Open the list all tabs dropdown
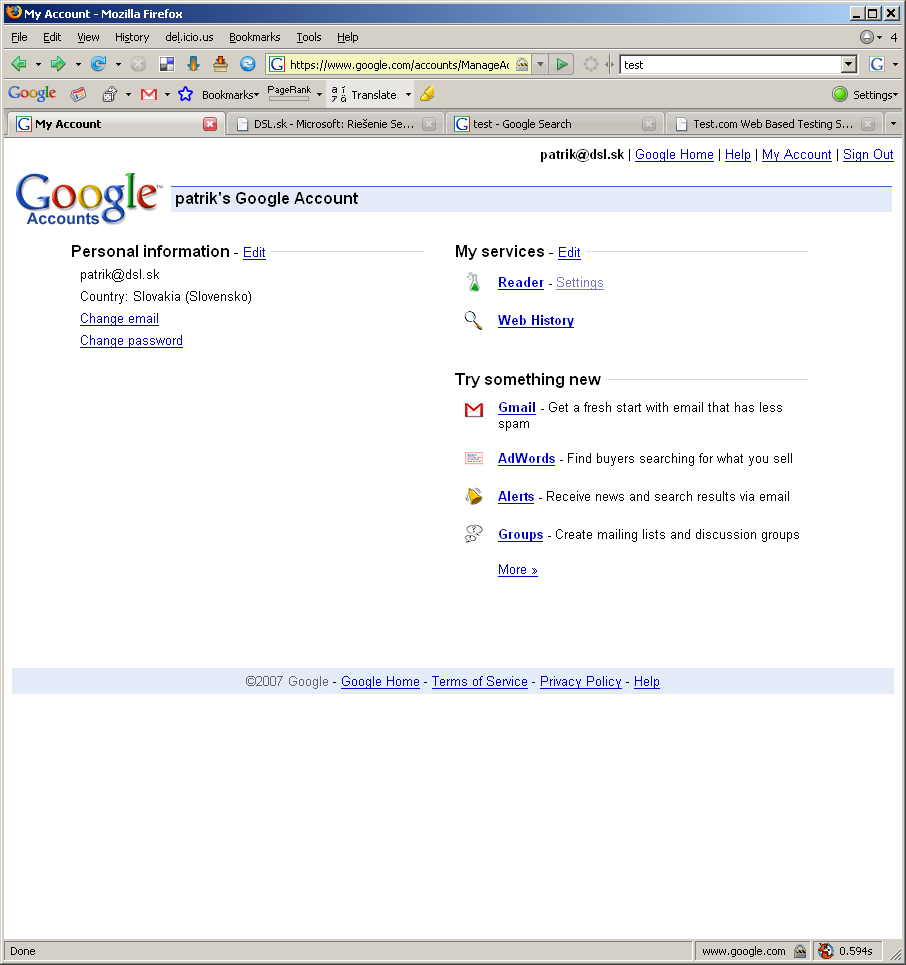 pyautogui.click(x=893, y=124)
